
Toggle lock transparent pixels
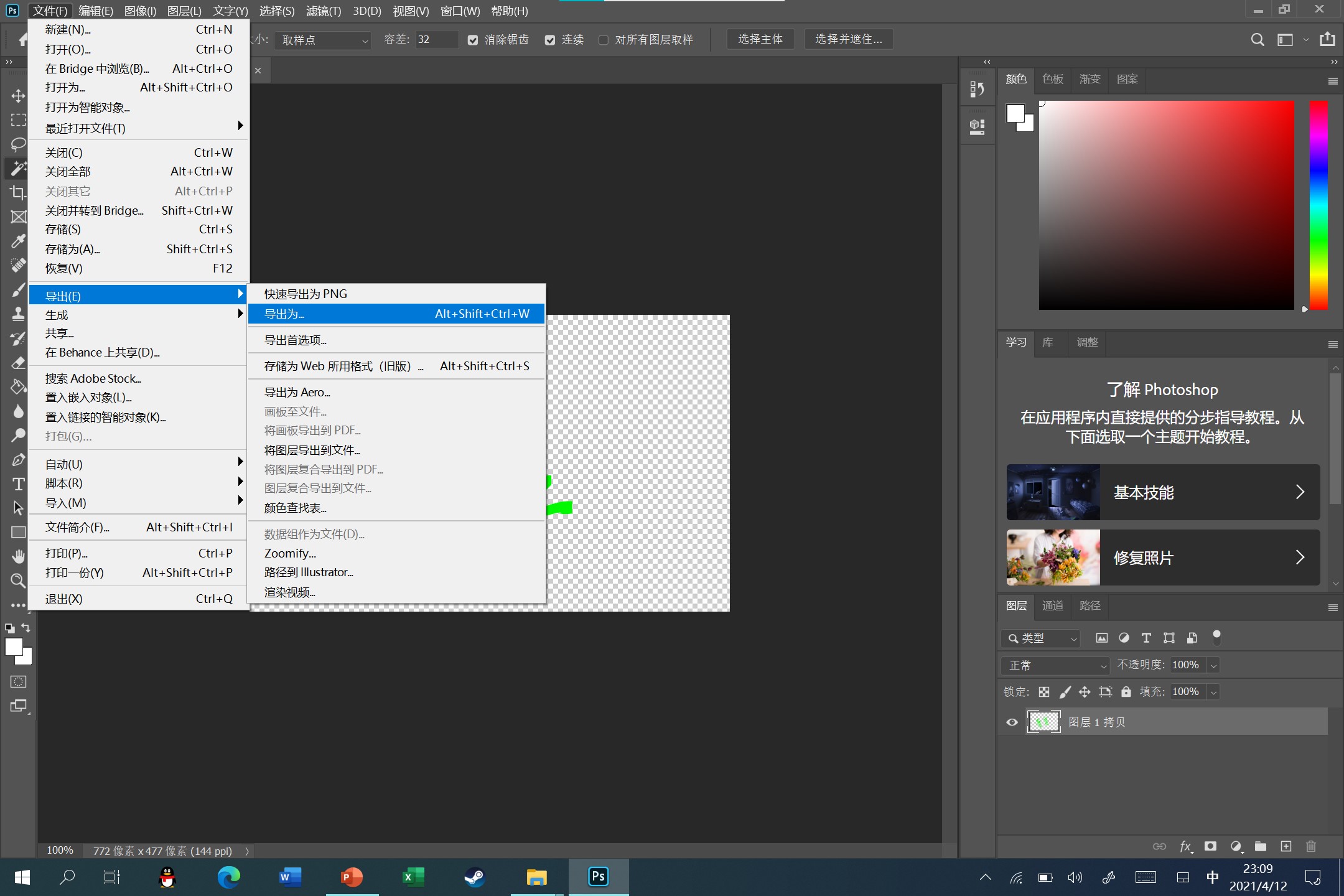pyautogui.click(x=1044, y=692)
